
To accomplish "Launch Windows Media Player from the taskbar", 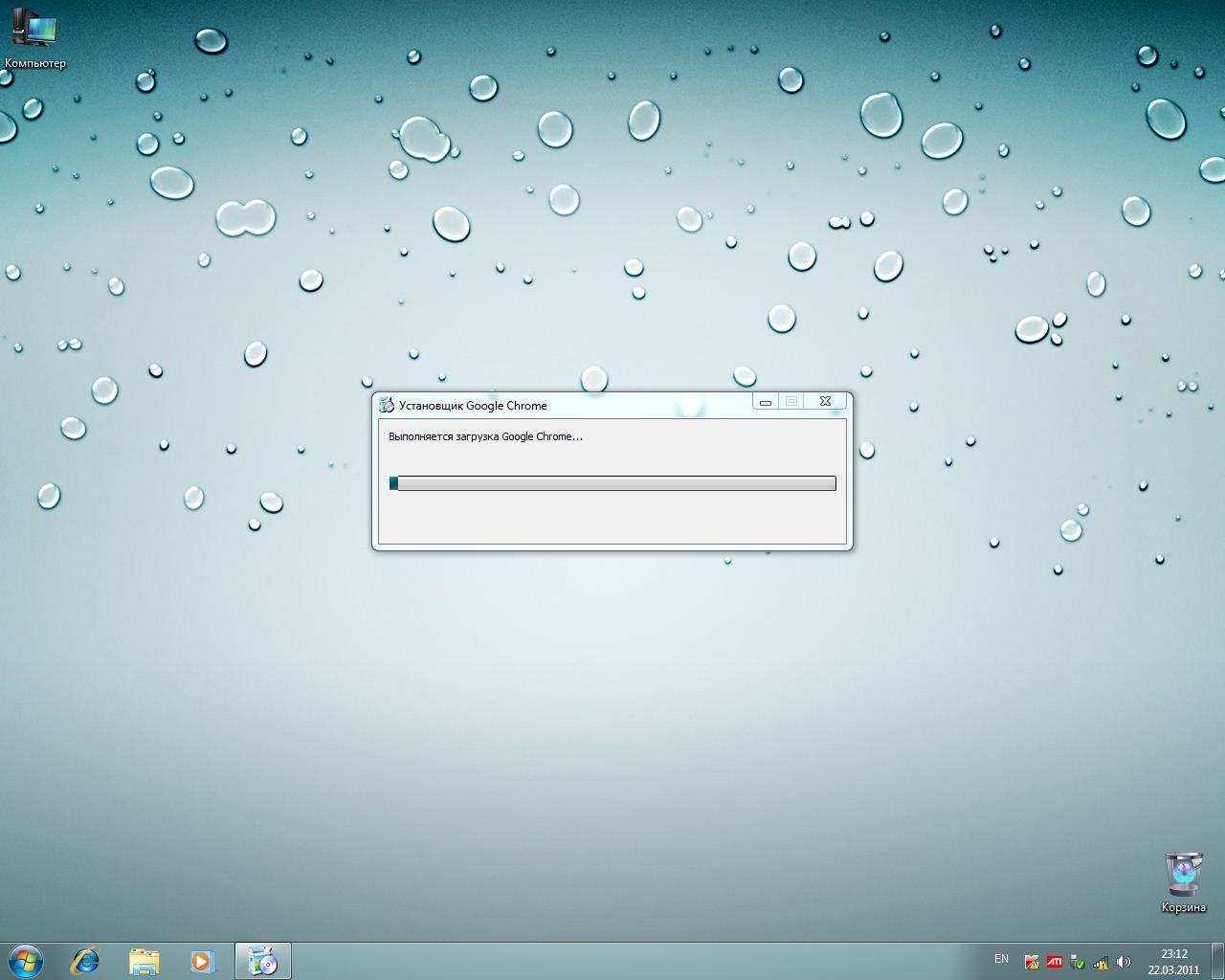I will pos(202,960).
